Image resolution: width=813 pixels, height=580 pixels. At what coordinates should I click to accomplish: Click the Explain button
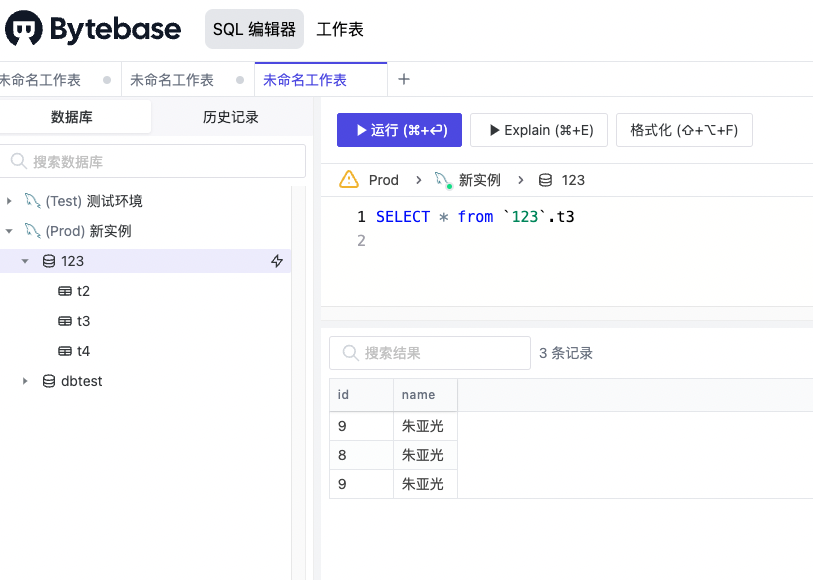(539, 130)
